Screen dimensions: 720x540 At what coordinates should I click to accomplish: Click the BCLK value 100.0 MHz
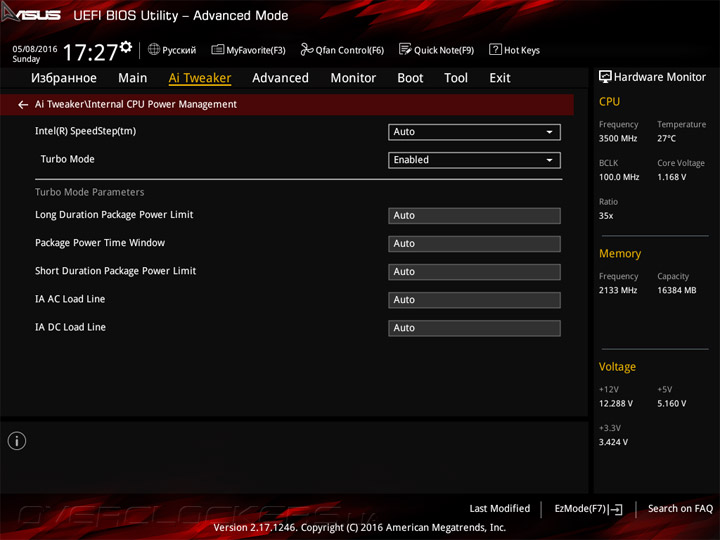[x=619, y=177]
